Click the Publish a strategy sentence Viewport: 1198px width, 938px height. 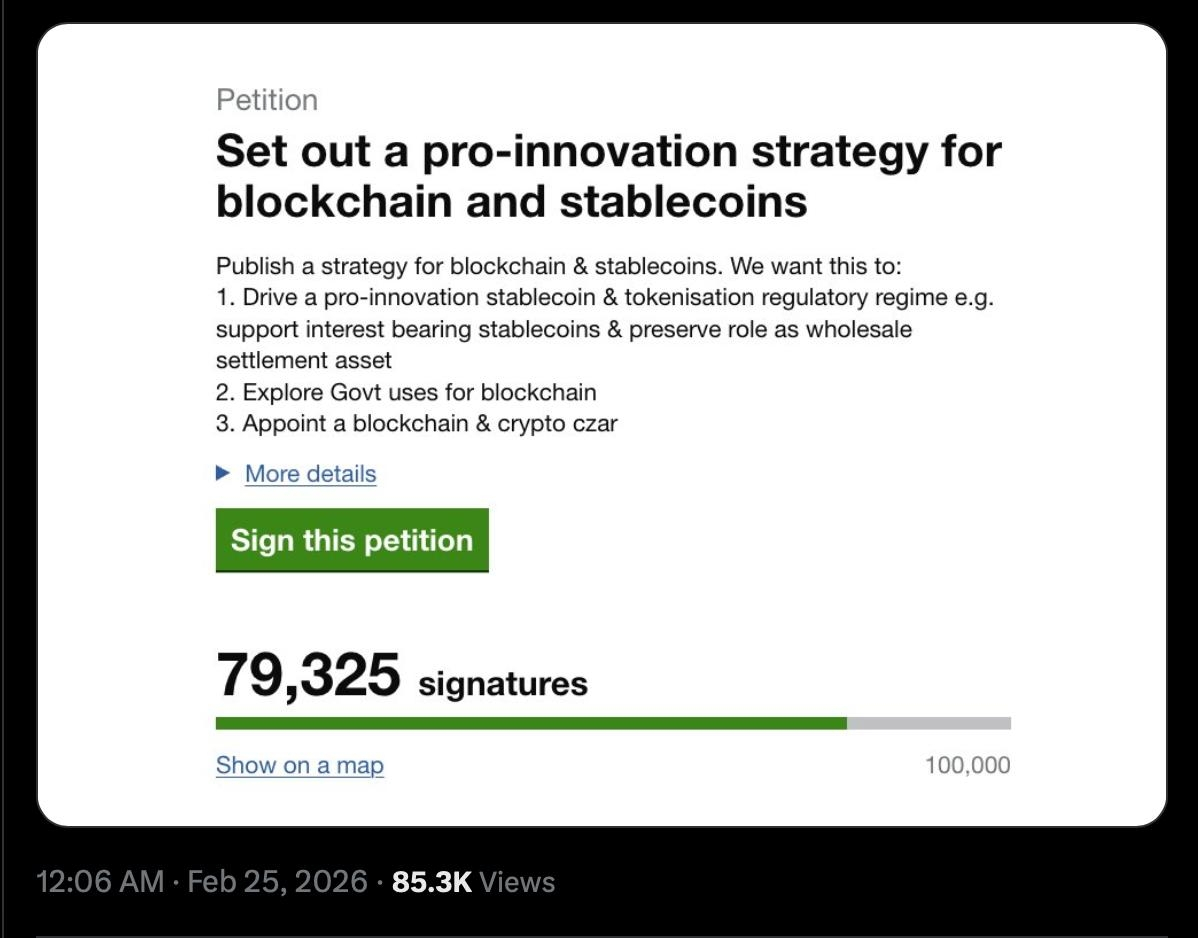(559, 267)
